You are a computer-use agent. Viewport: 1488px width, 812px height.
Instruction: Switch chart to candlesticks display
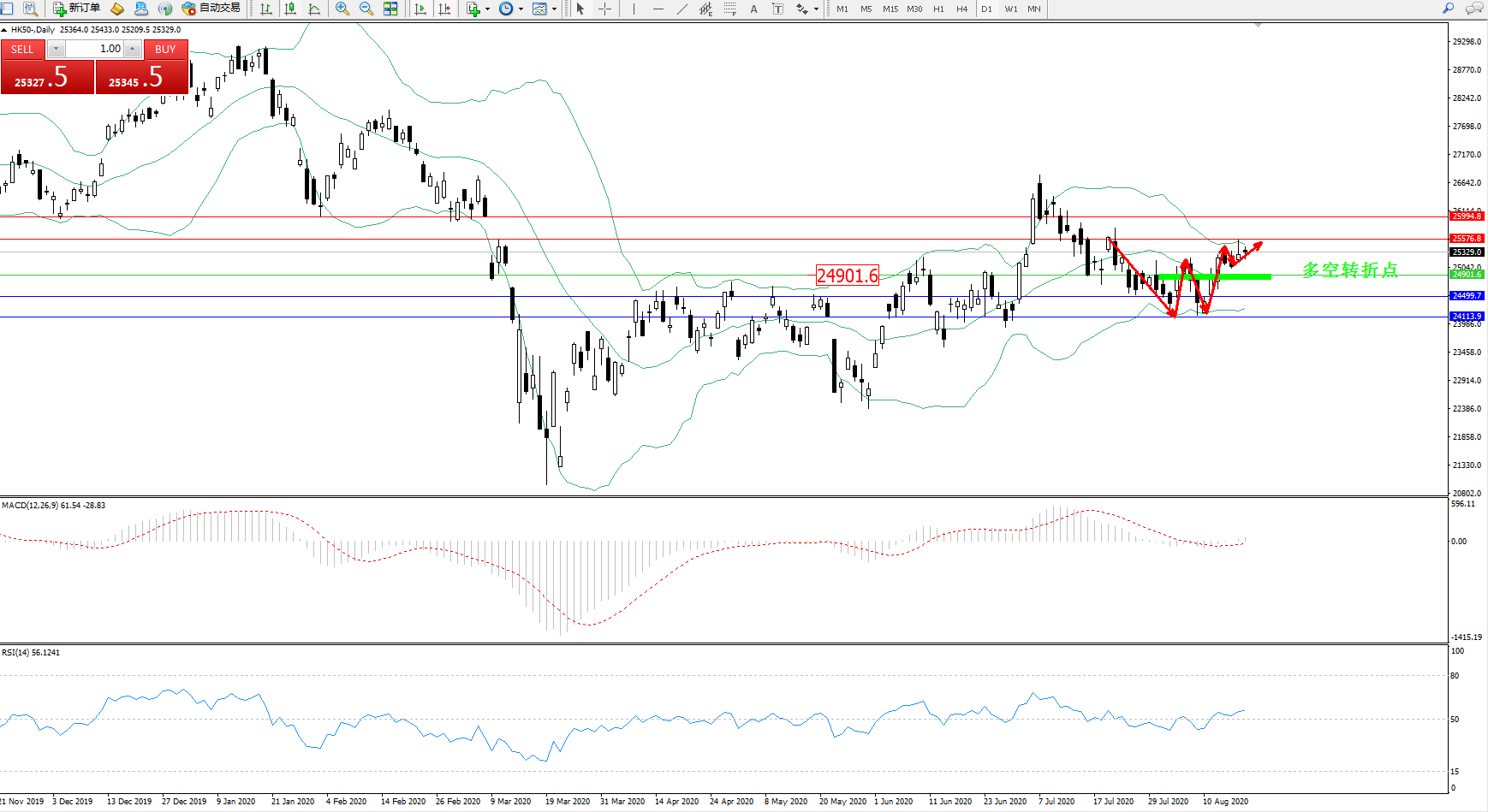pos(290,9)
